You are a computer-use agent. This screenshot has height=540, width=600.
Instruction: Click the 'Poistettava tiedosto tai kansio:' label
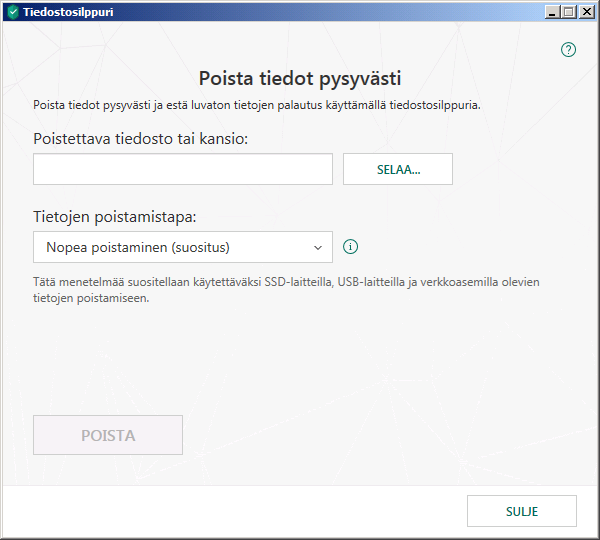140,138
